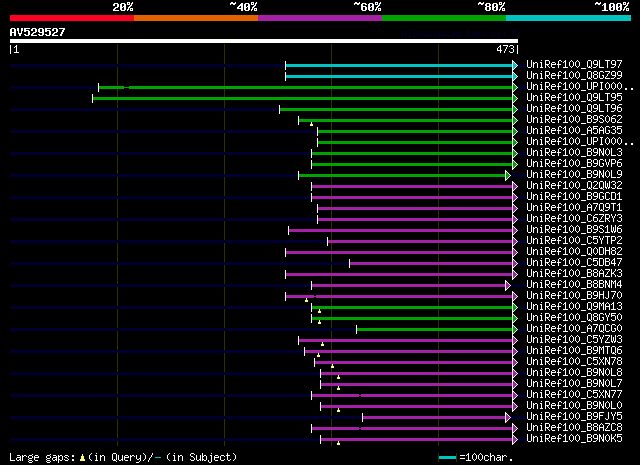Open hit UniRef100_A5AG35
The image size is (640, 465).
[574, 131]
